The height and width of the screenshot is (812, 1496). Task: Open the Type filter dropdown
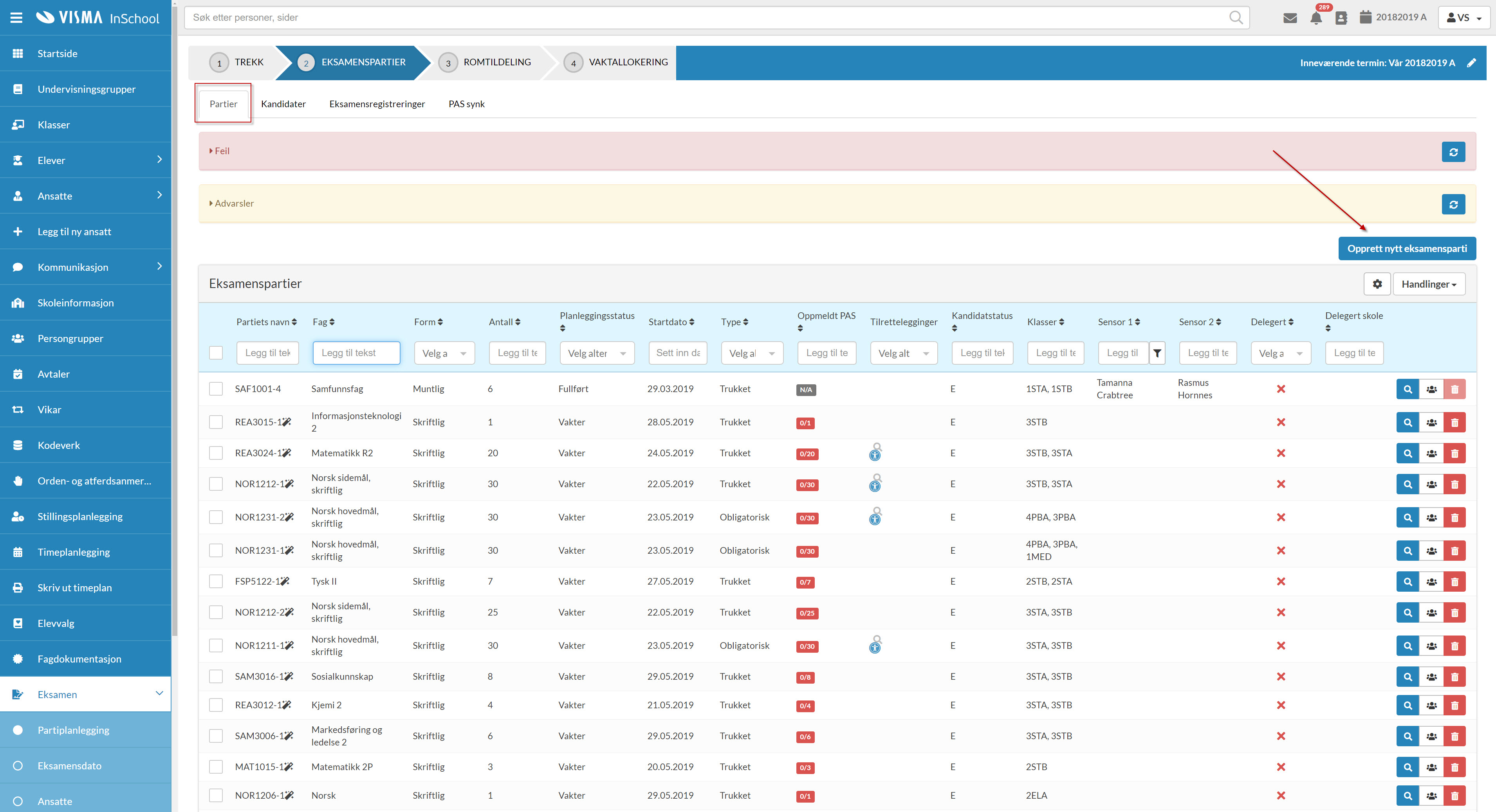click(752, 353)
